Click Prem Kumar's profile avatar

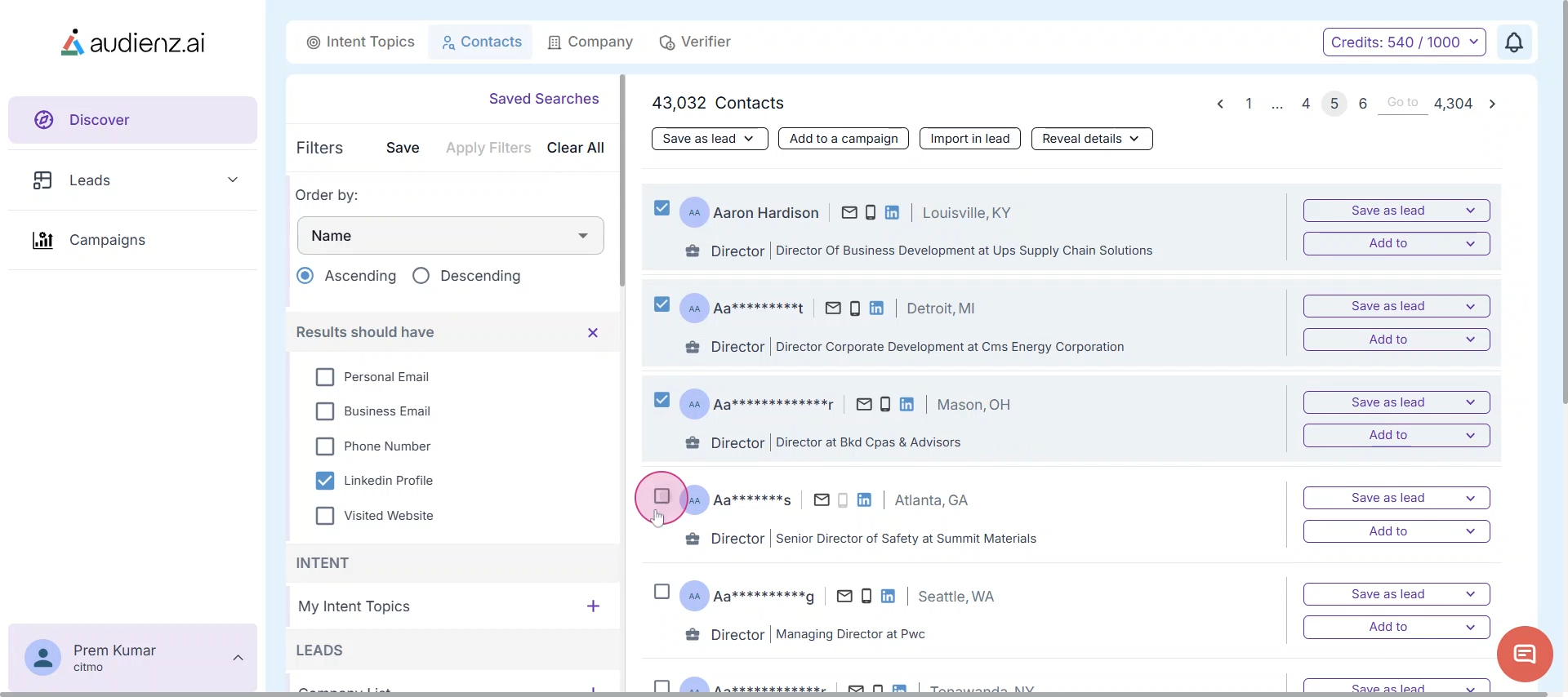pos(42,657)
